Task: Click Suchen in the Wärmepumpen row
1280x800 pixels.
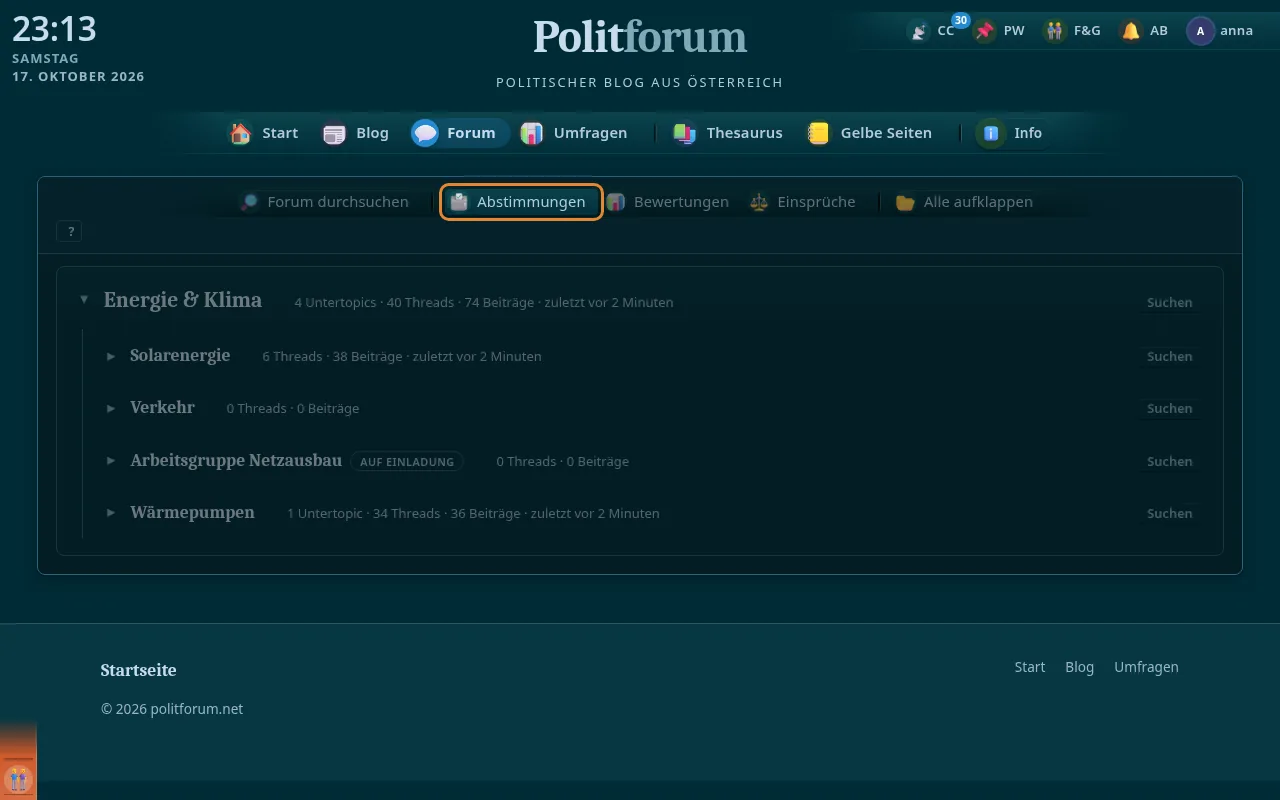Action: click(1169, 513)
